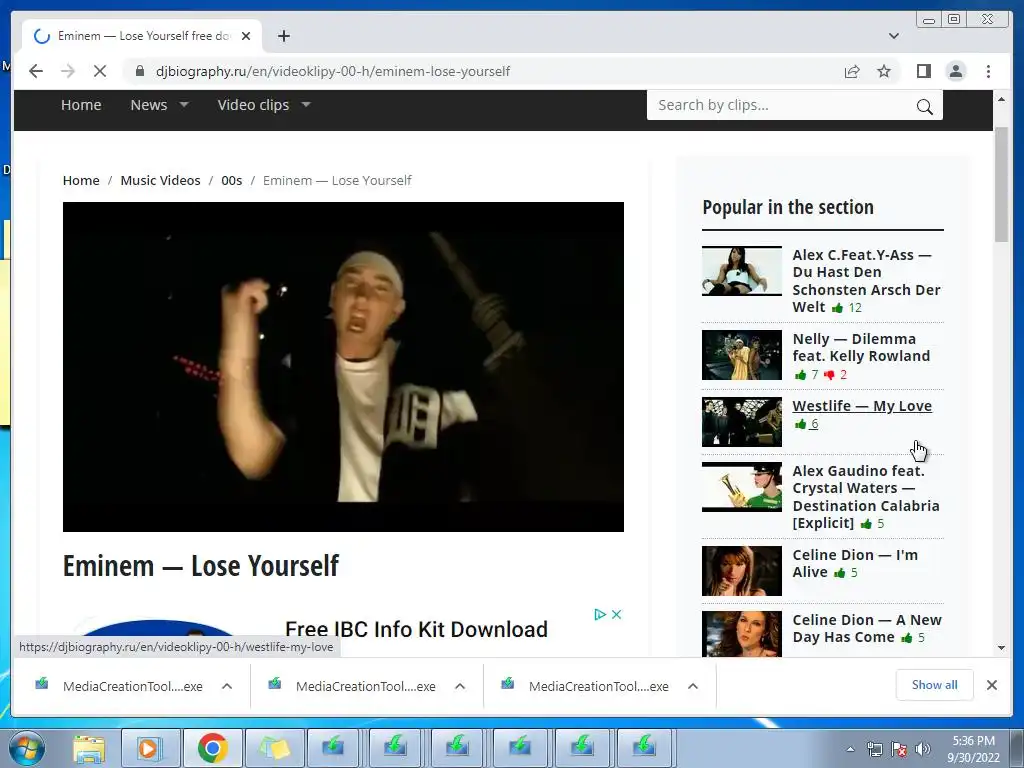
Task: Open Chrome three-dot menu
Action: coord(988,71)
